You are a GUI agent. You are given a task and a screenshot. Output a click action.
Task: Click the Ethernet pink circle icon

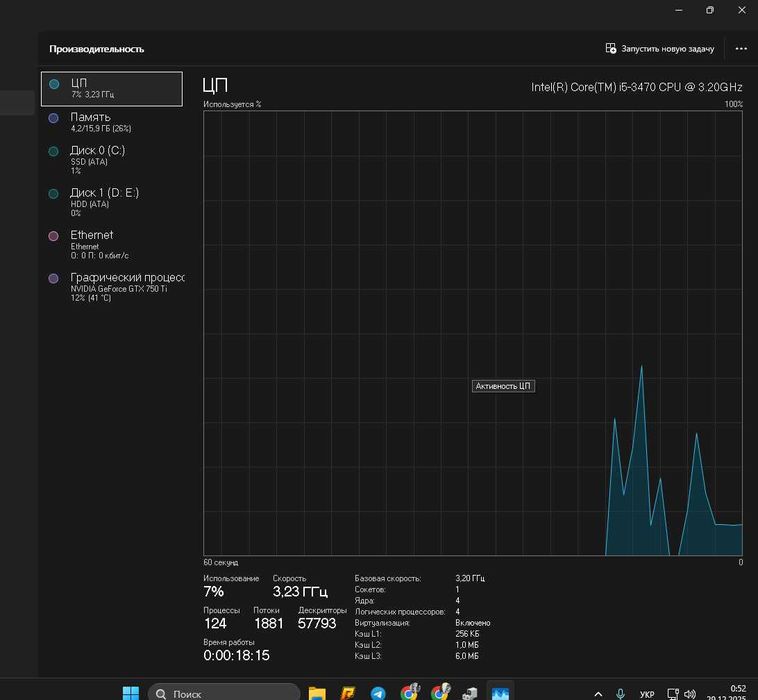click(54, 236)
